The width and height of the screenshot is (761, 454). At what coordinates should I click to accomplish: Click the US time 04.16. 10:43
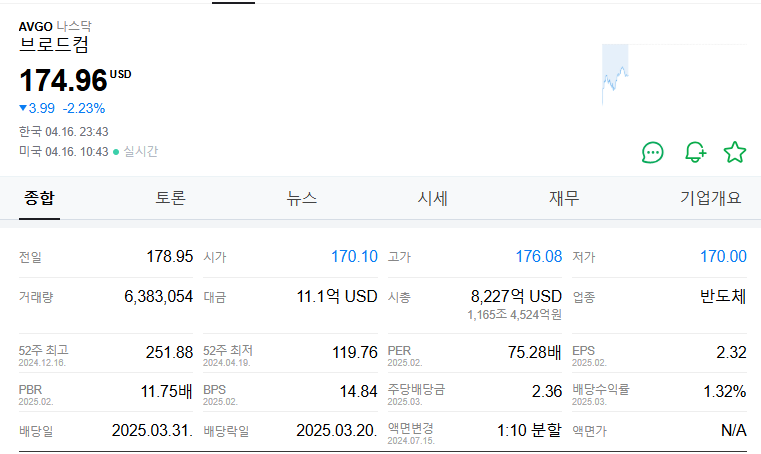pos(77,151)
